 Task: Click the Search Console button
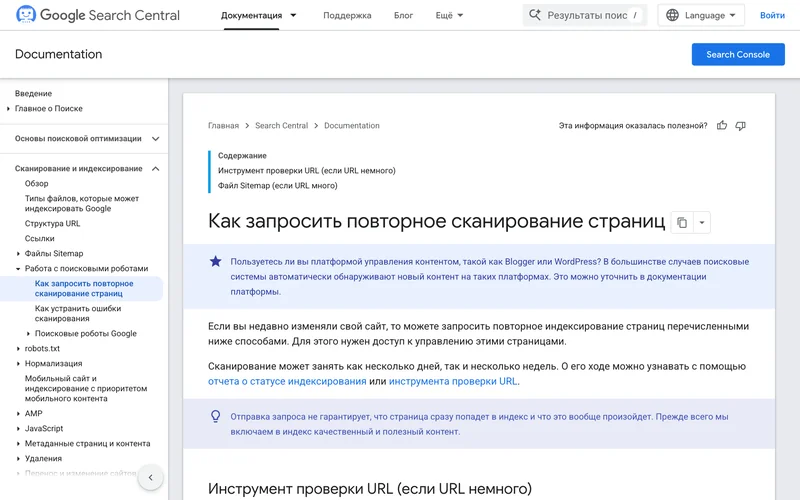tap(738, 55)
